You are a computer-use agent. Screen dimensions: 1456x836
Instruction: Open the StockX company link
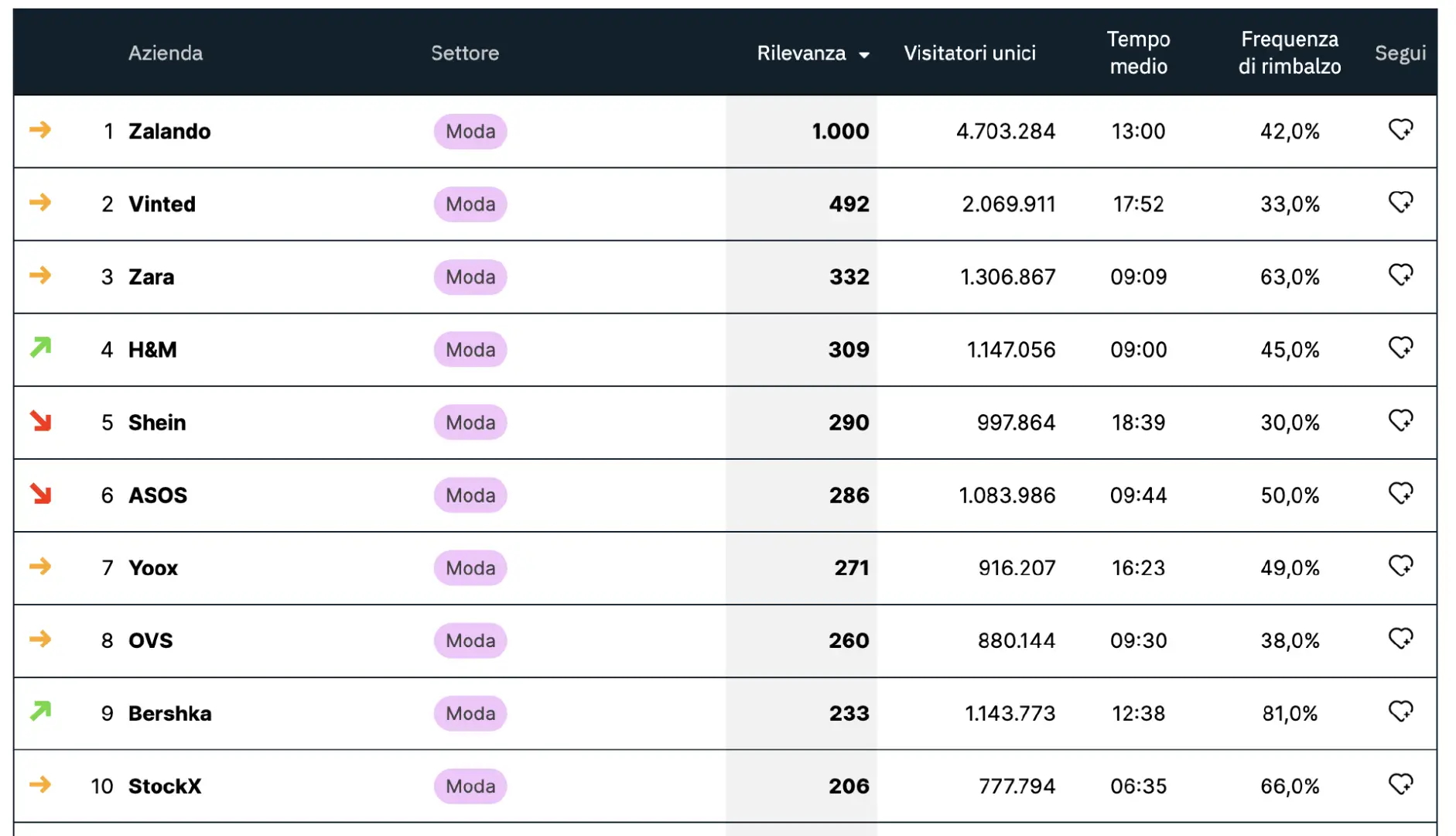(x=165, y=786)
